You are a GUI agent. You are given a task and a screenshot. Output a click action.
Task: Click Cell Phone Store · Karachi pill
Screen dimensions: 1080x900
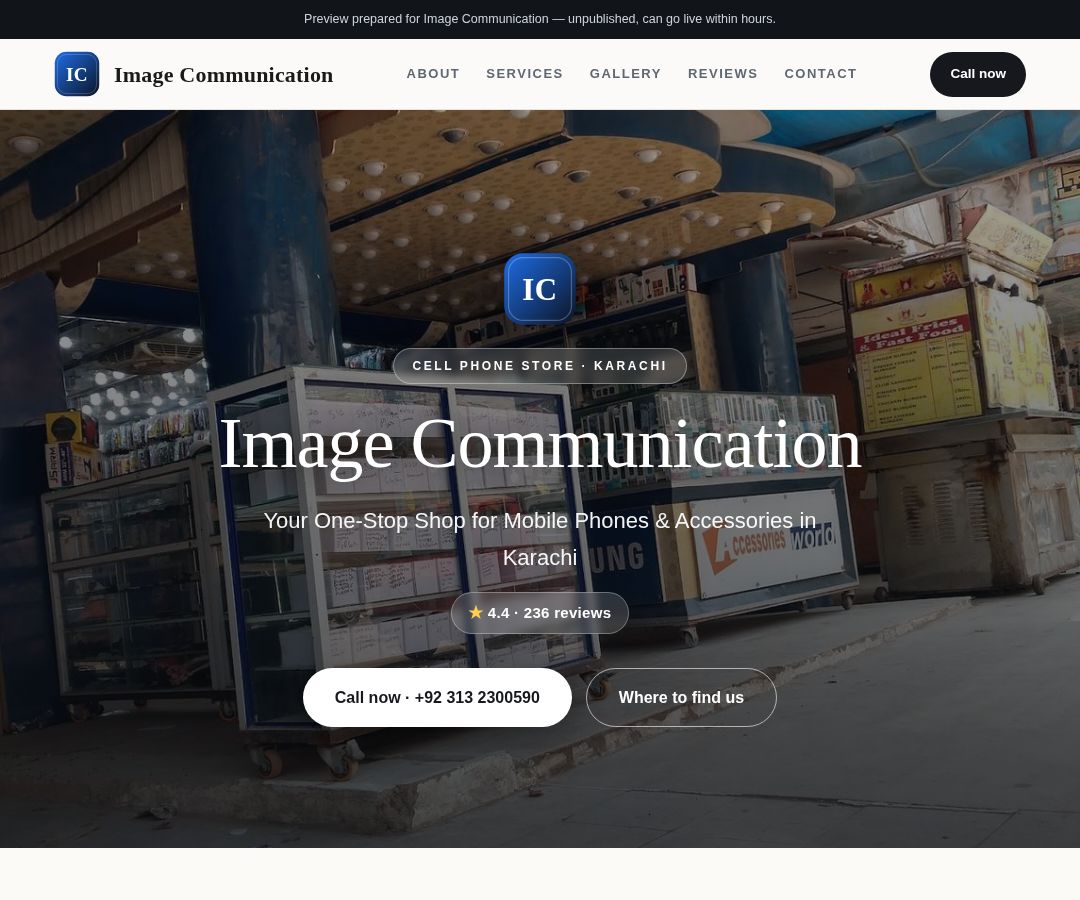point(539,366)
